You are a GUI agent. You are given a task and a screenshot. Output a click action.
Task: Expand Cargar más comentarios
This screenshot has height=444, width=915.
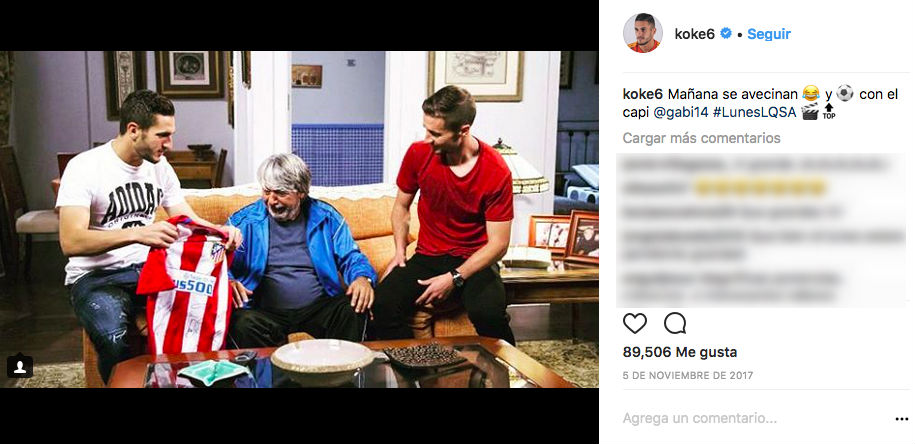701,138
